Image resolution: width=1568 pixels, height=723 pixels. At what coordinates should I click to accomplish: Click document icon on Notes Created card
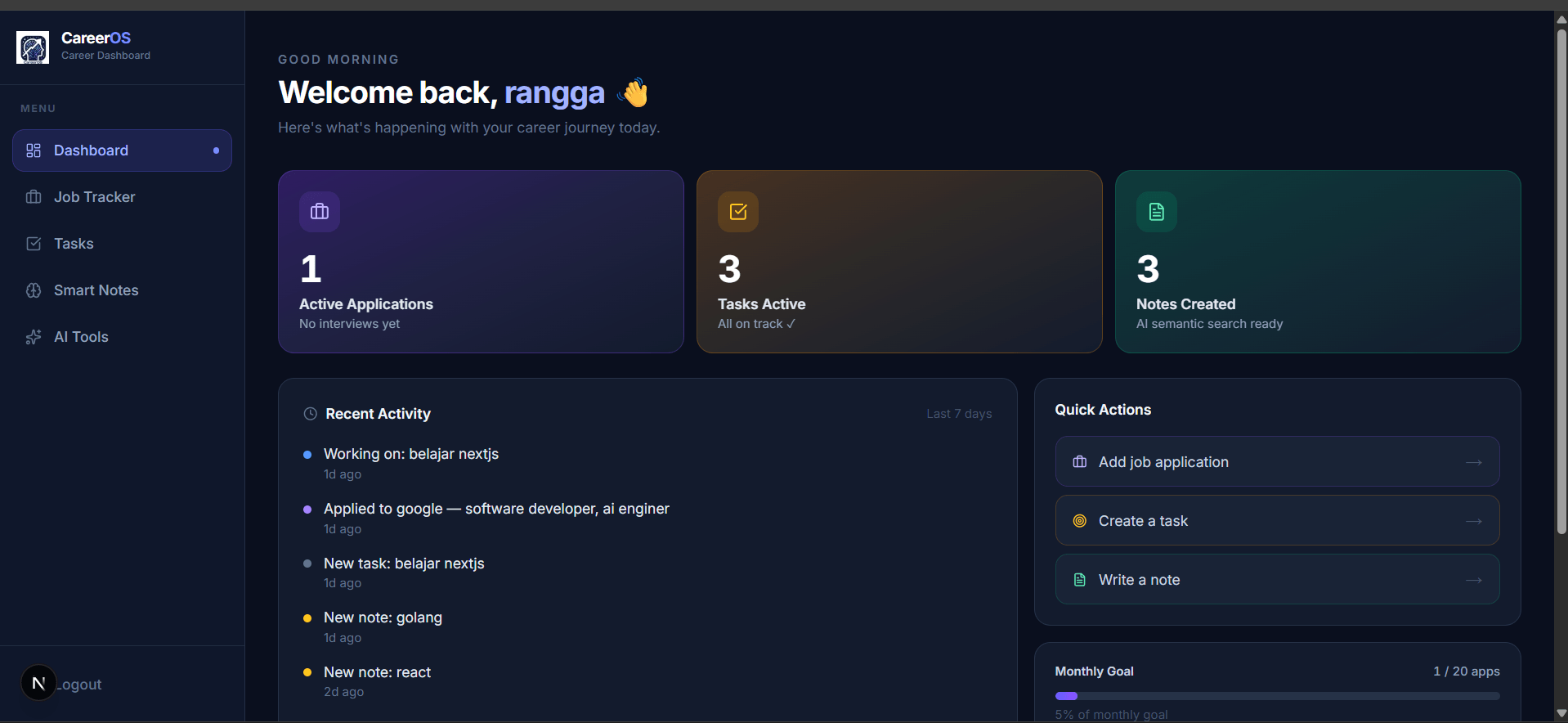pyautogui.click(x=1157, y=212)
